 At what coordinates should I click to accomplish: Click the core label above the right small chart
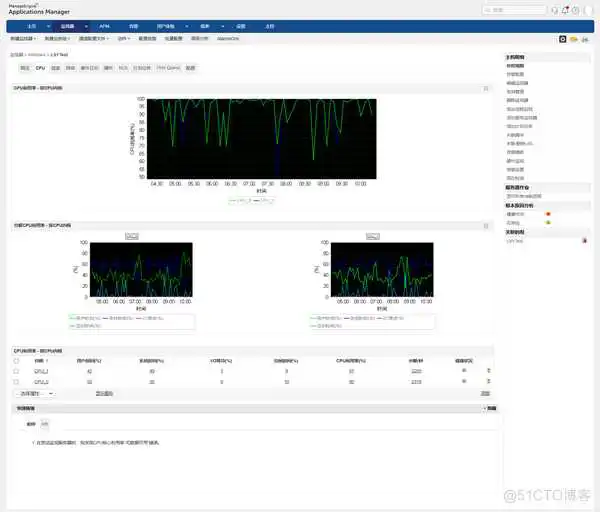point(373,236)
